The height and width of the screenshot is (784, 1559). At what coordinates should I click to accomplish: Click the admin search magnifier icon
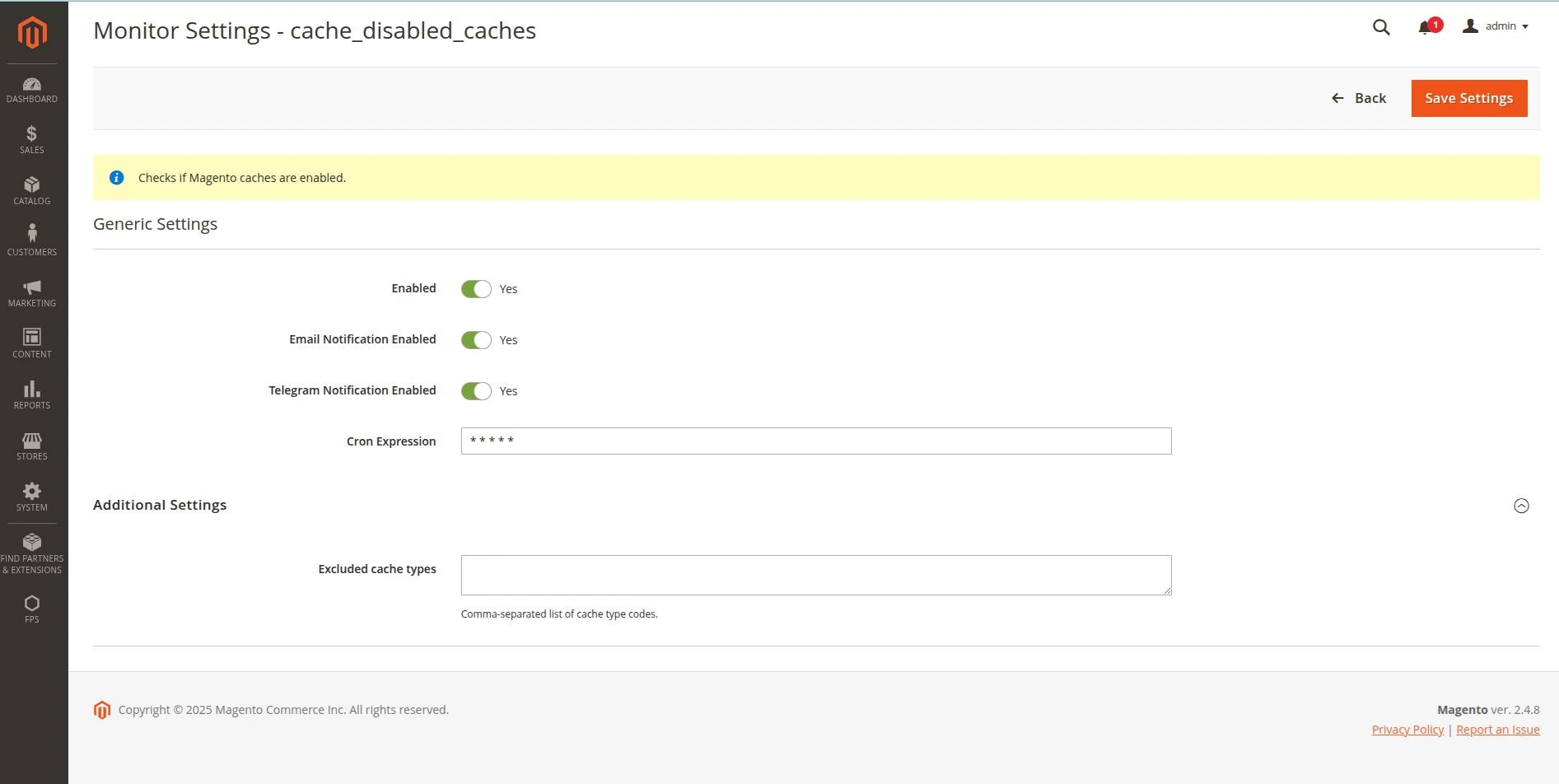tap(1380, 26)
